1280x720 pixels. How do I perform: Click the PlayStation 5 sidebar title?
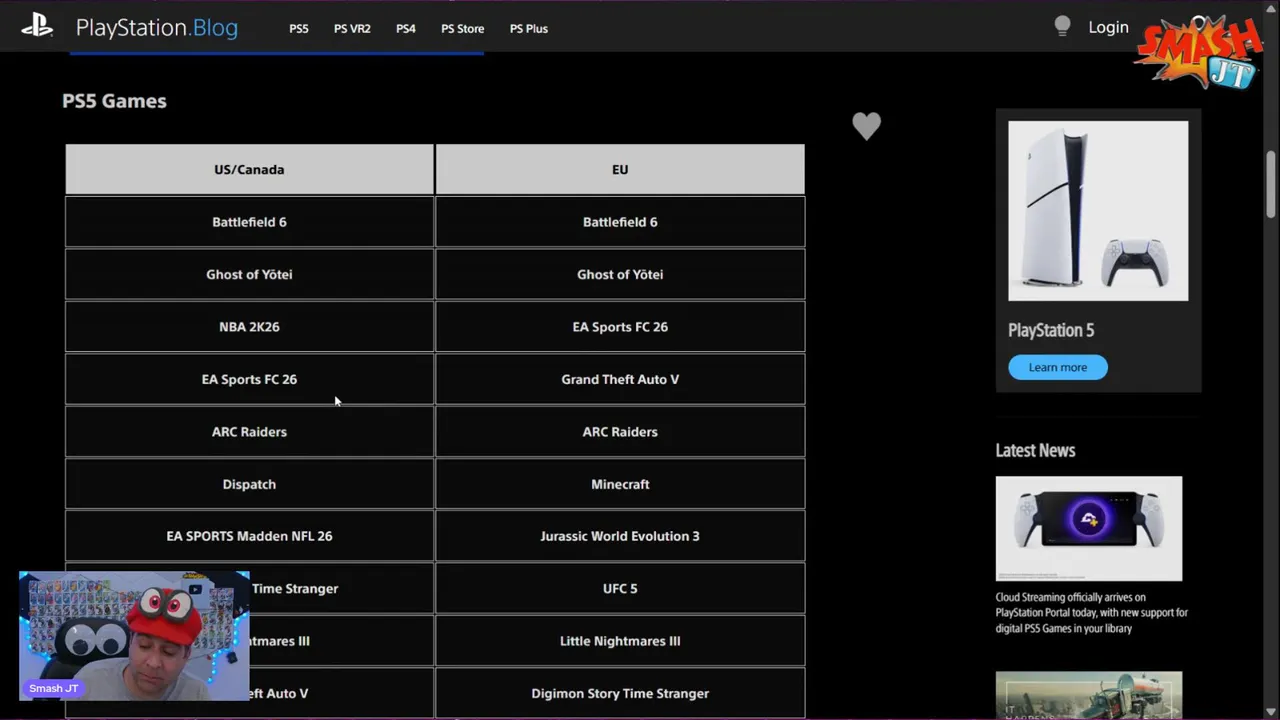tap(1051, 330)
